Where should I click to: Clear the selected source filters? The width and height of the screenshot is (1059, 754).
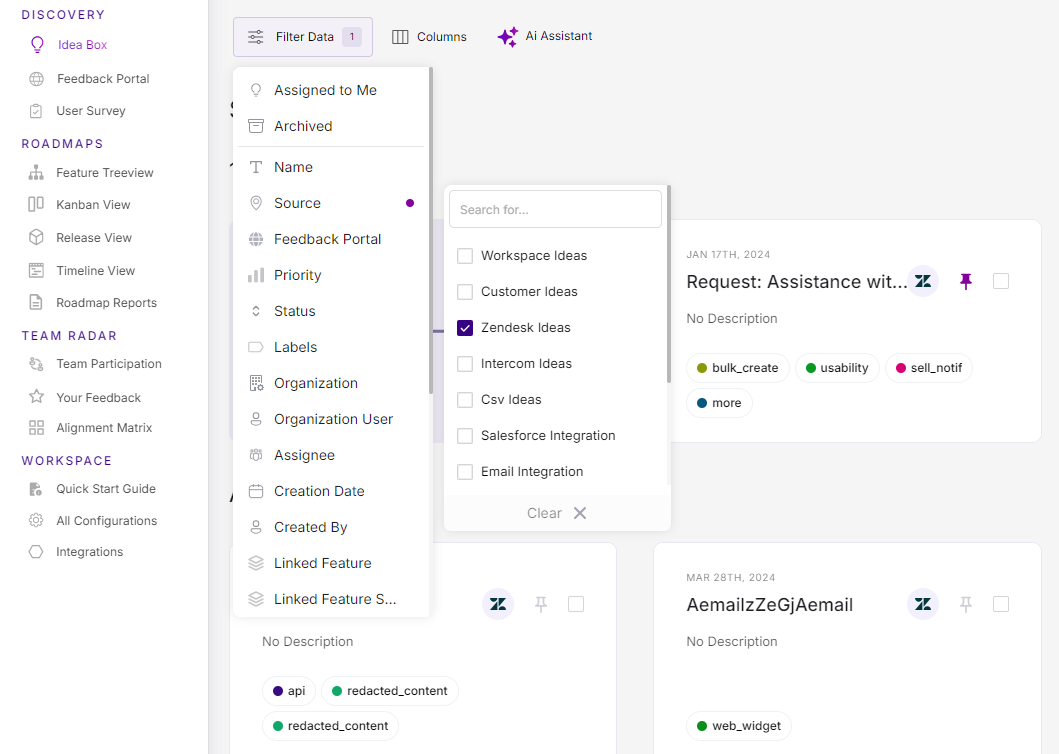tap(556, 512)
